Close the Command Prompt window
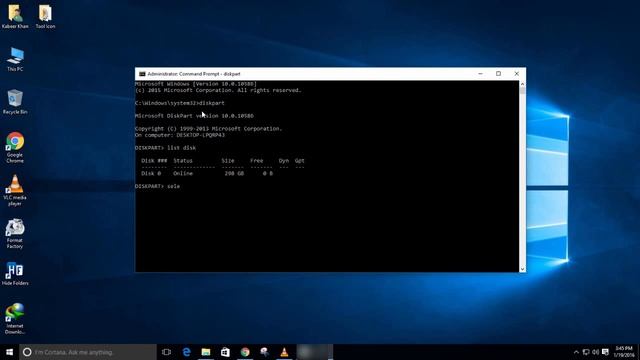Viewport: 640px width, 360px height. (517, 74)
